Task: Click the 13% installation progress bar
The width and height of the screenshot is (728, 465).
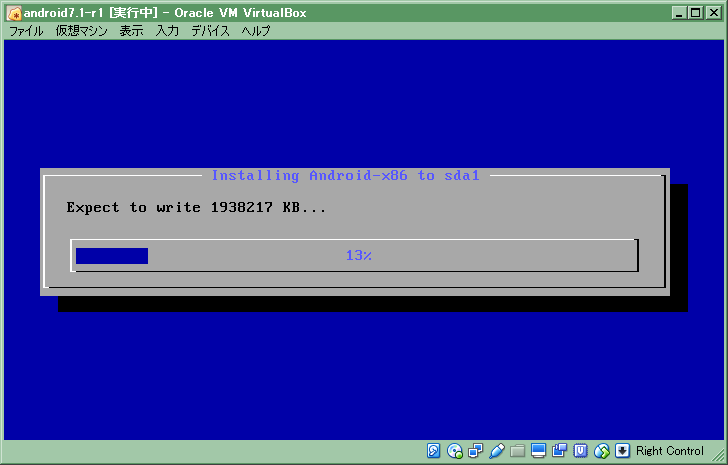Action: point(354,255)
